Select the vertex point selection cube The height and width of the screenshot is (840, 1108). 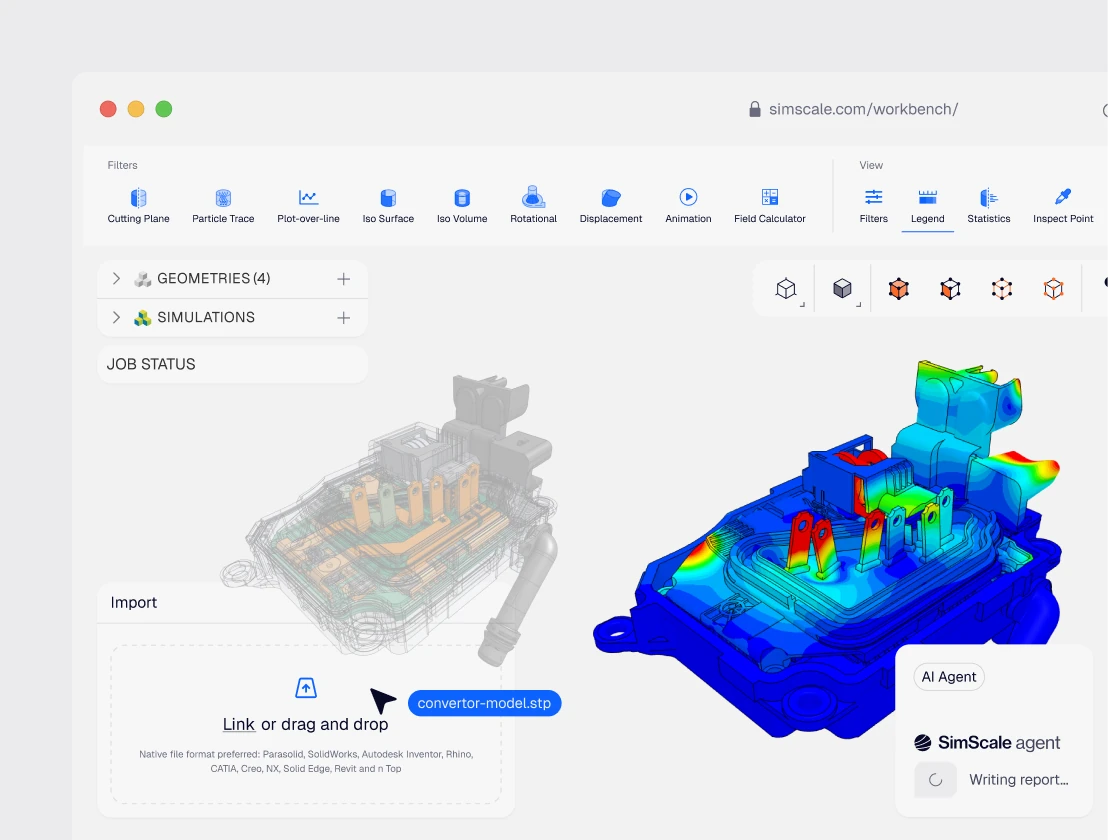tap(1002, 289)
